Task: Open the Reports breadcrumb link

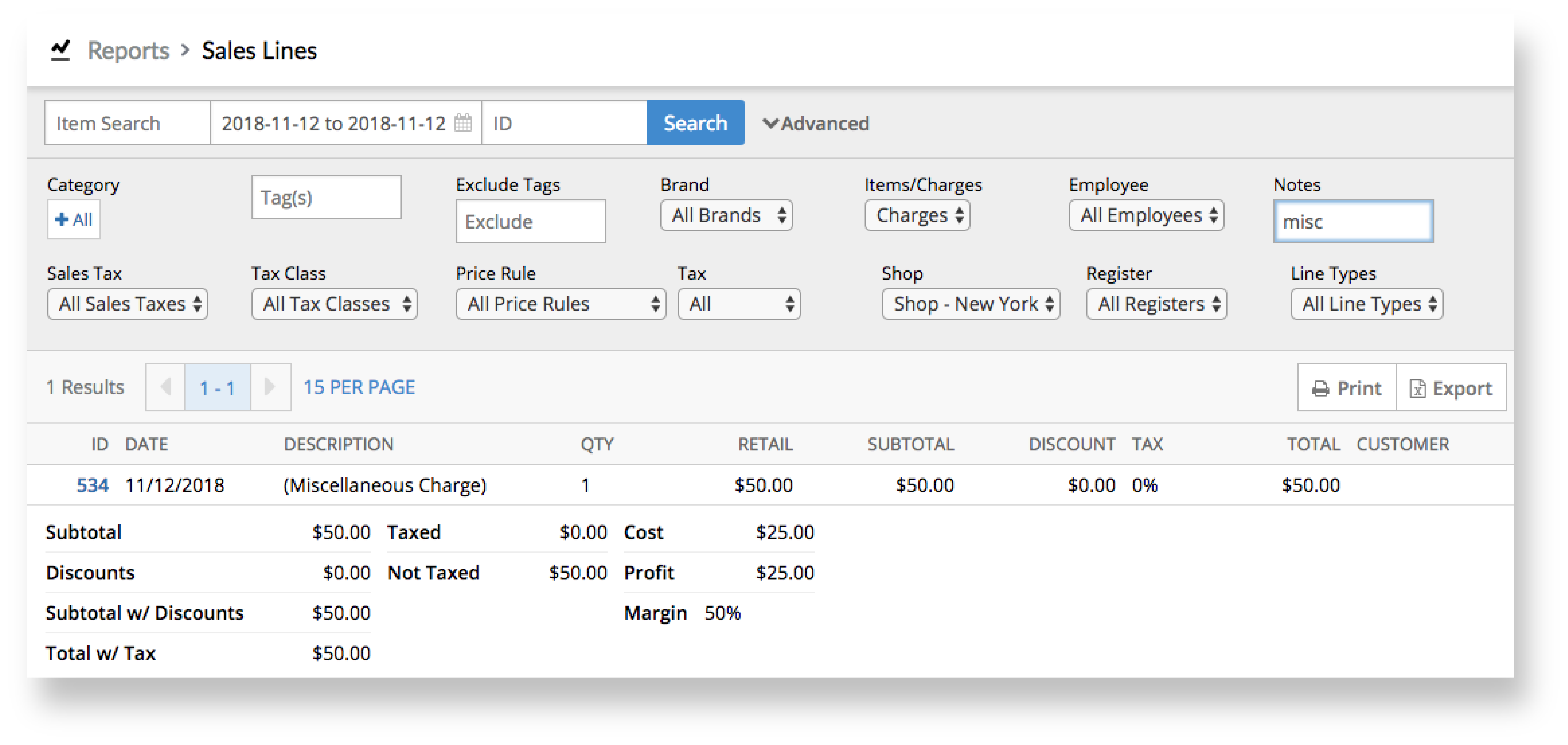Action: coord(128,51)
